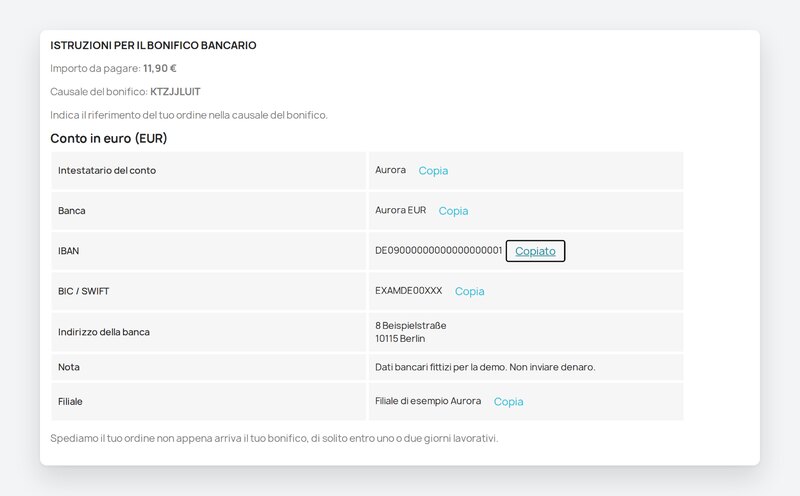Click the 'Spediamo il tuo ordine' shipping note
The image size is (800, 496).
(x=274, y=438)
